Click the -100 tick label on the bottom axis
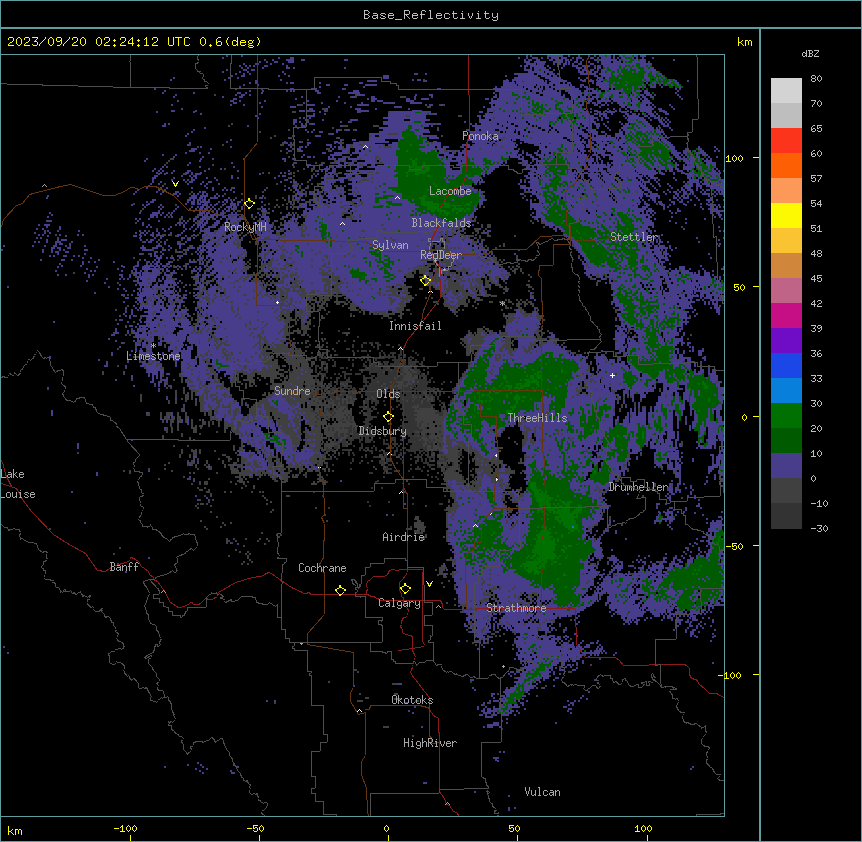This screenshot has height=842, width=862. pos(125,828)
